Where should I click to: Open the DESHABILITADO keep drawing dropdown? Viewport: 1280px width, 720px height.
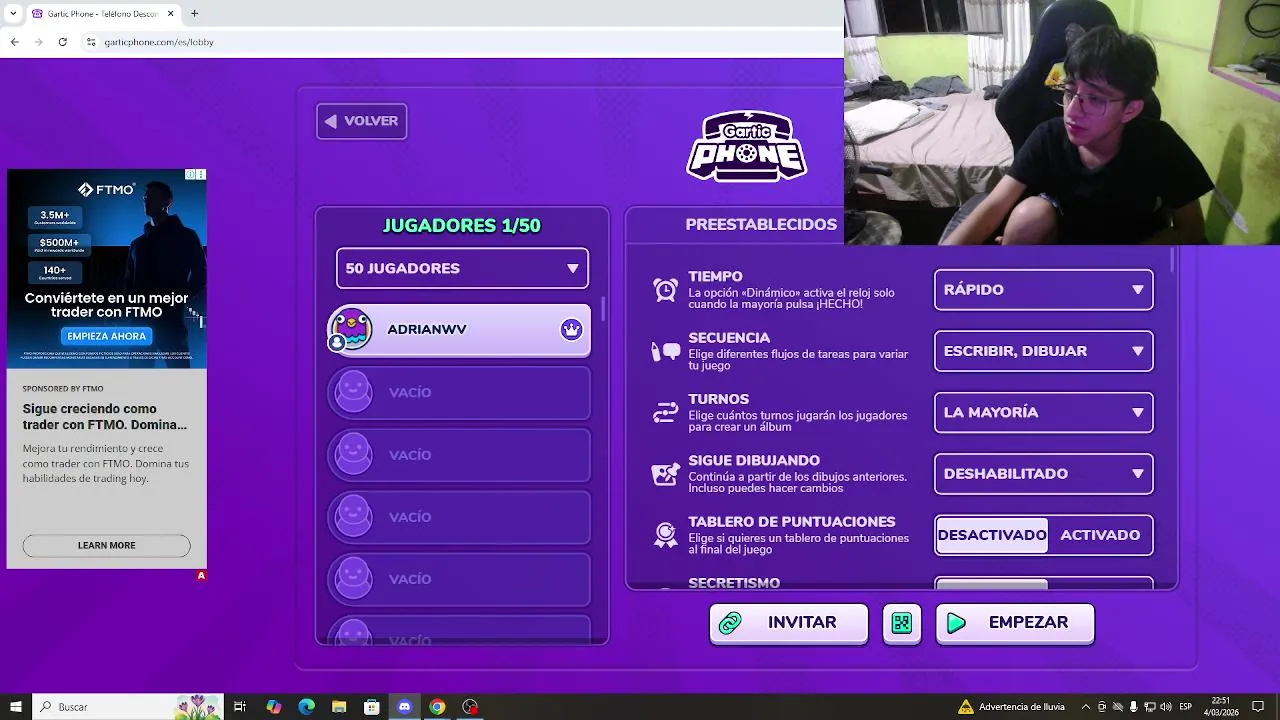(1043, 474)
